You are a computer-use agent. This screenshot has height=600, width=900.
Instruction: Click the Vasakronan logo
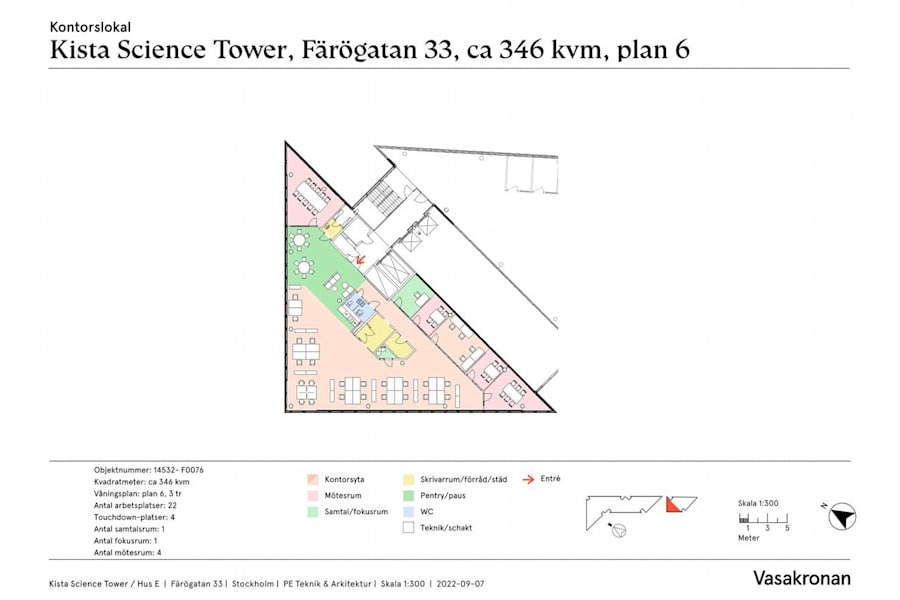[802, 578]
